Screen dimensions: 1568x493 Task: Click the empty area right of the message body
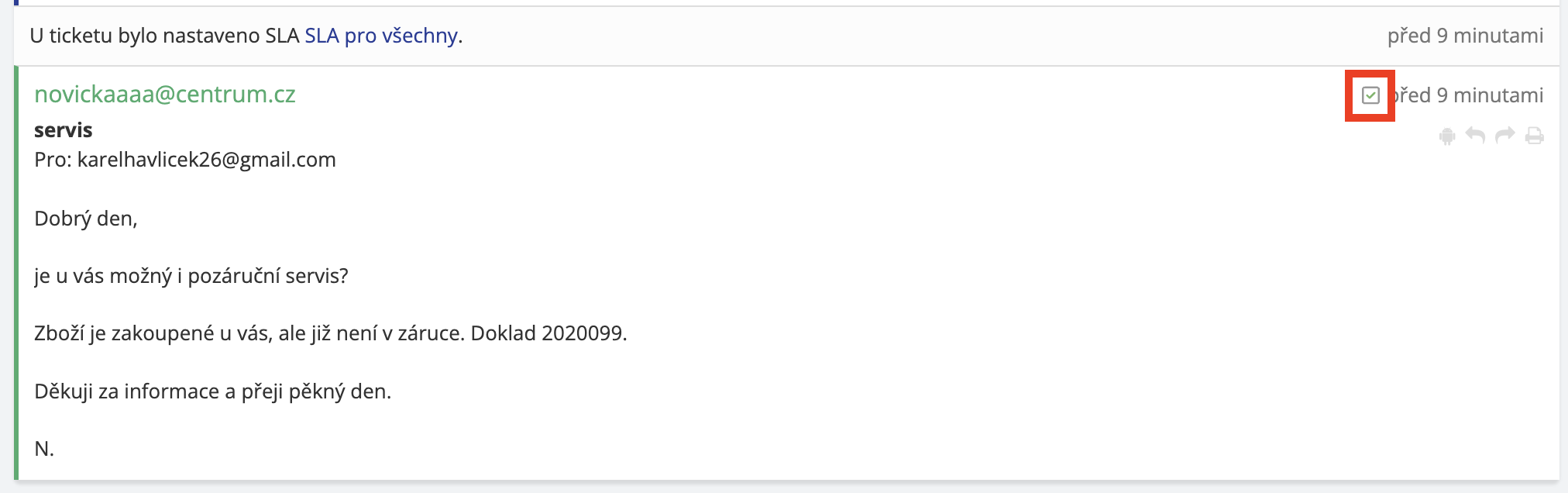pos(1085,310)
